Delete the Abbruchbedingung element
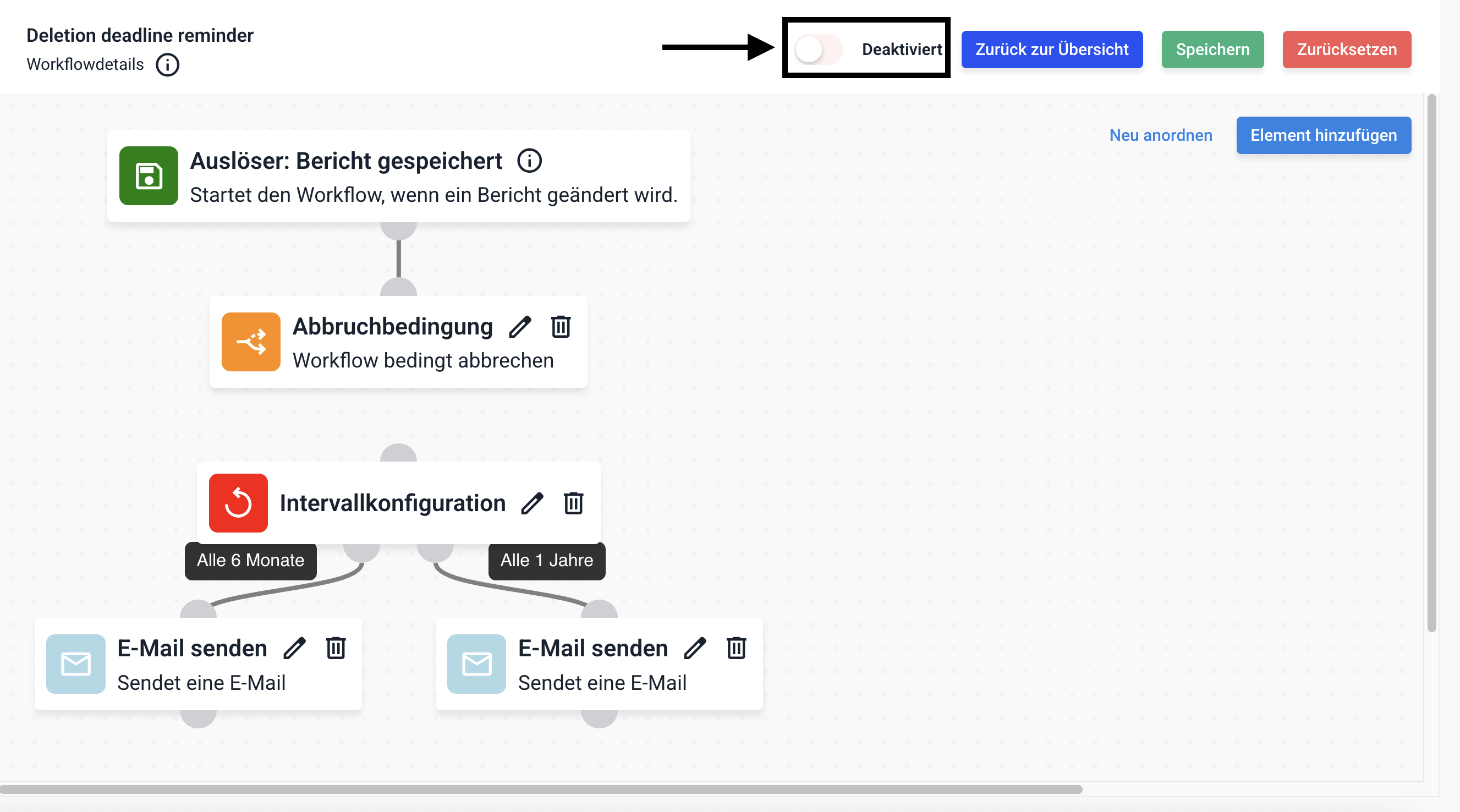The width and height of the screenshot is (1460, 812). tap(561, 327)
